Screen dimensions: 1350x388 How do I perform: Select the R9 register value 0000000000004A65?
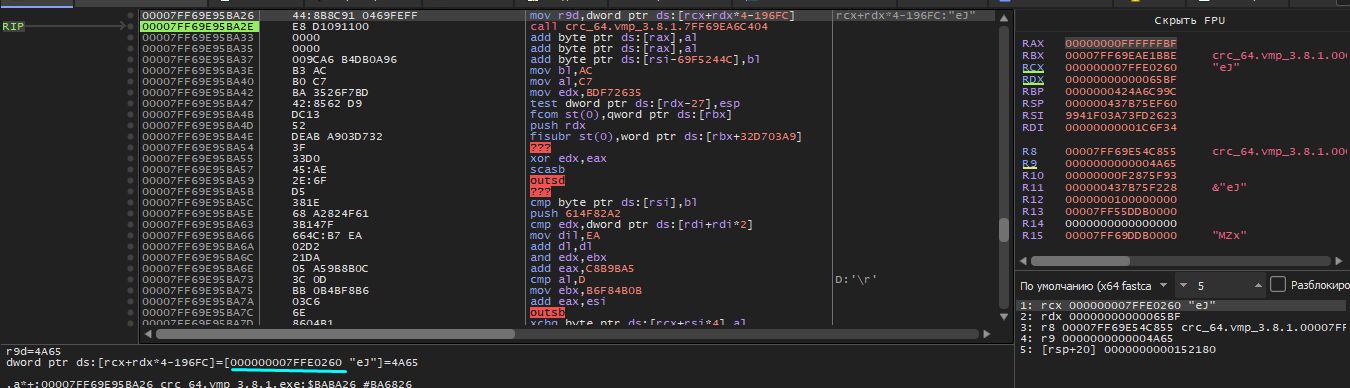[1120, 163]
